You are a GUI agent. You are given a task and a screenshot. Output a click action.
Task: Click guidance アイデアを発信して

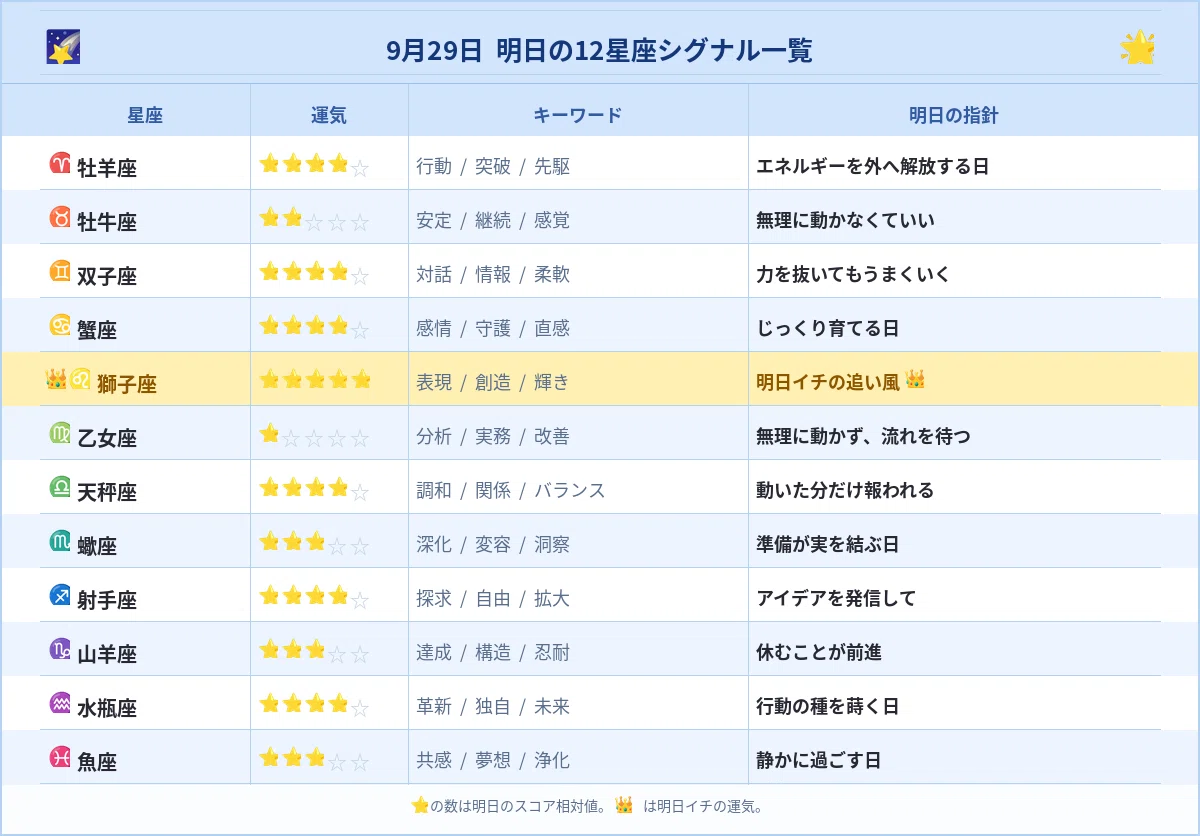(836, 598)
